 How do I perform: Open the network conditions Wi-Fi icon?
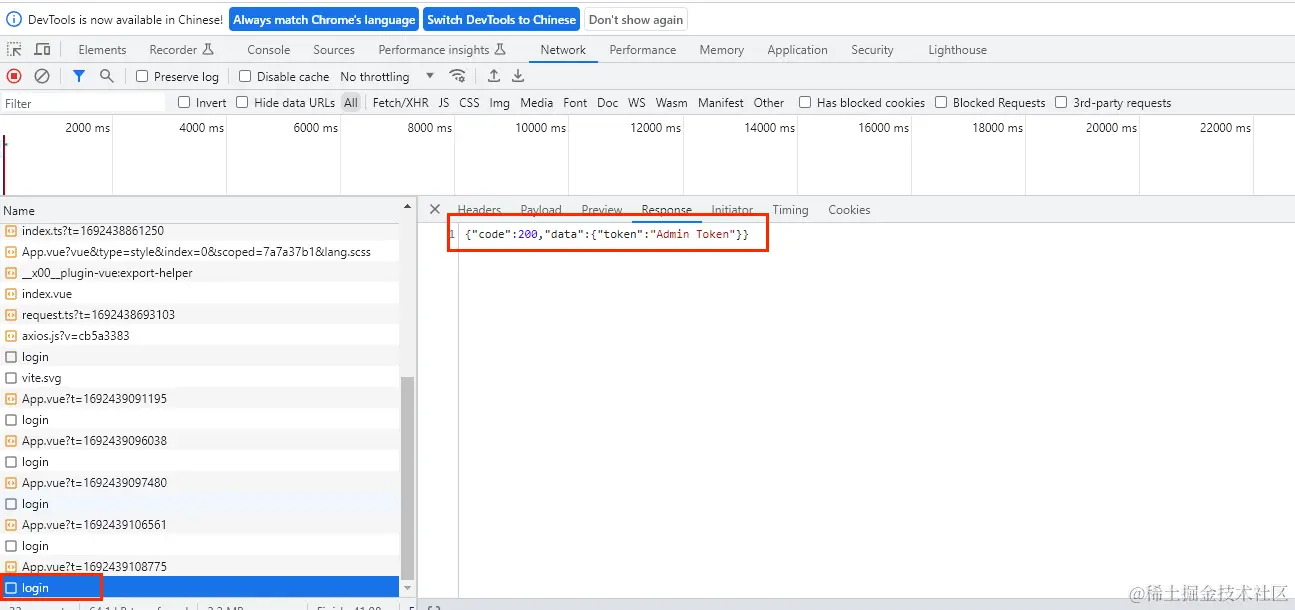pos(457,76)
